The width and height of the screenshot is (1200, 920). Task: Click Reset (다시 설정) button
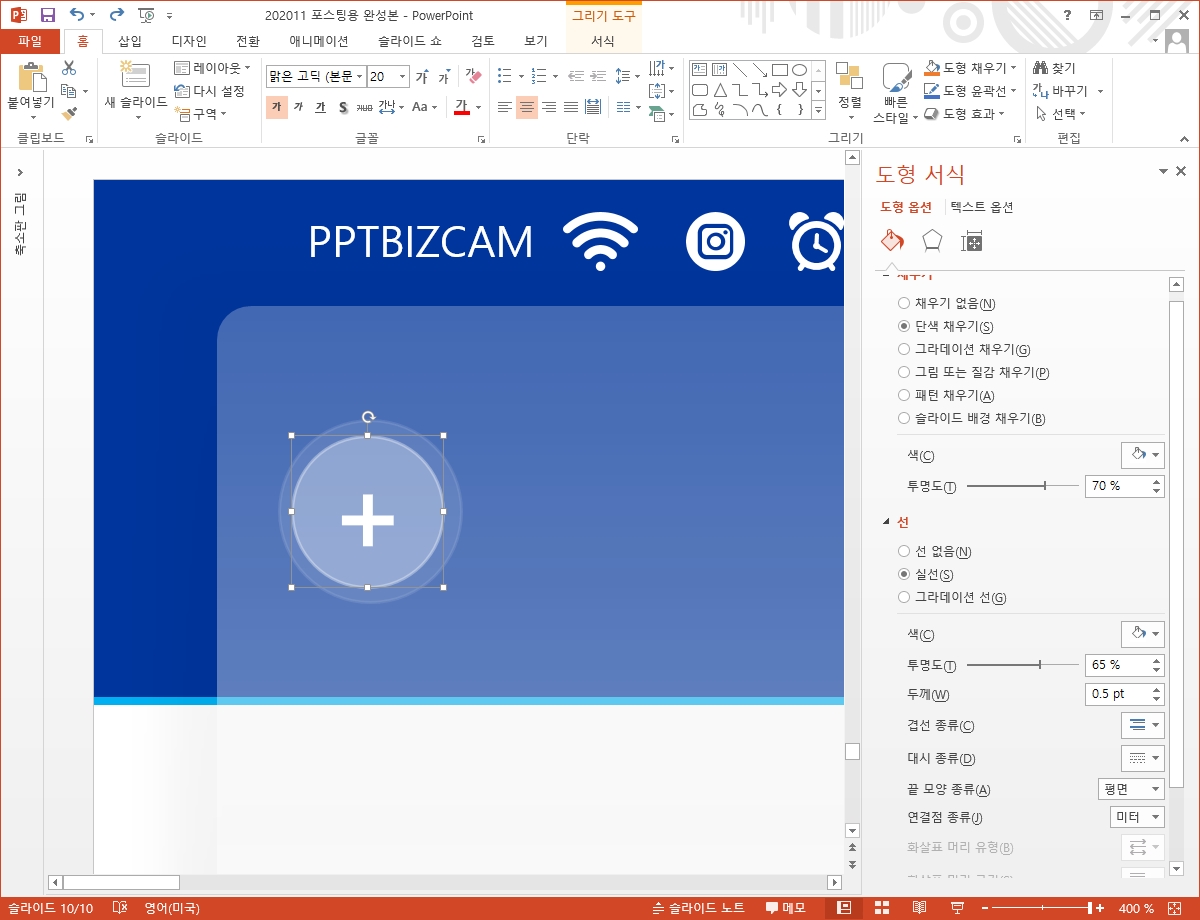209,91
